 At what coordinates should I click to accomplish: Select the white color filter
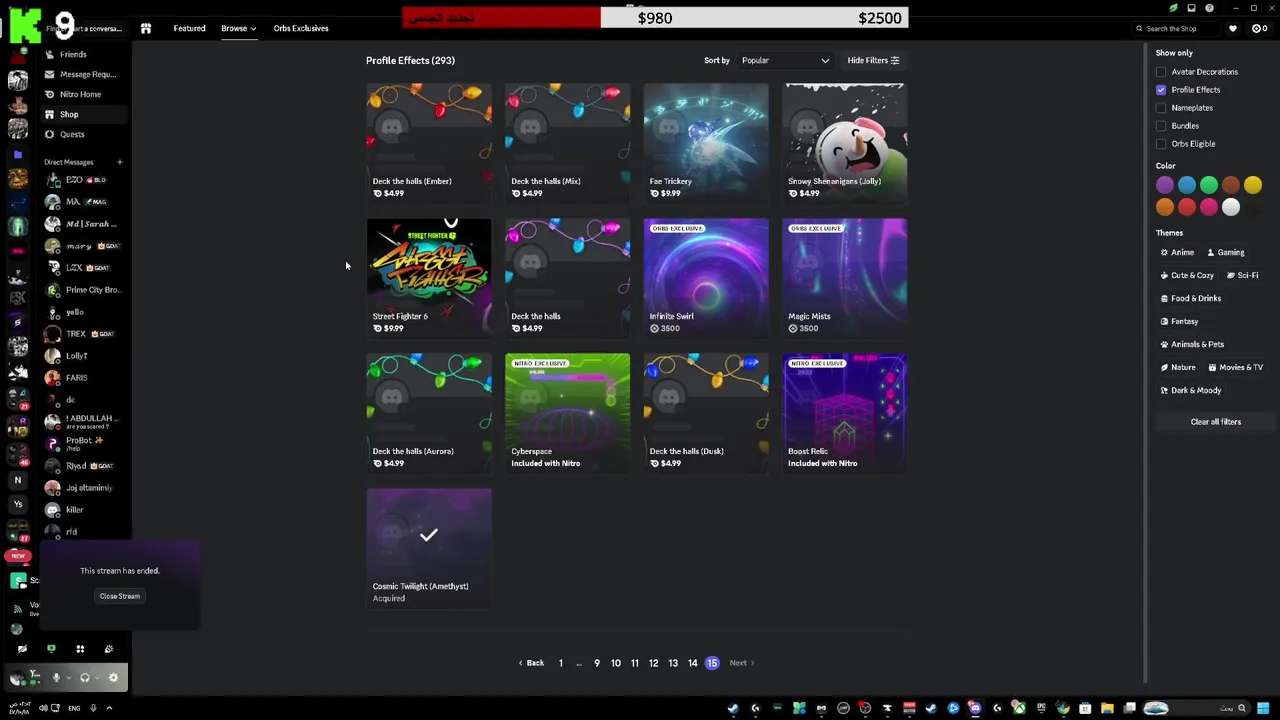pyautogui.click(x=1231, y=207)
